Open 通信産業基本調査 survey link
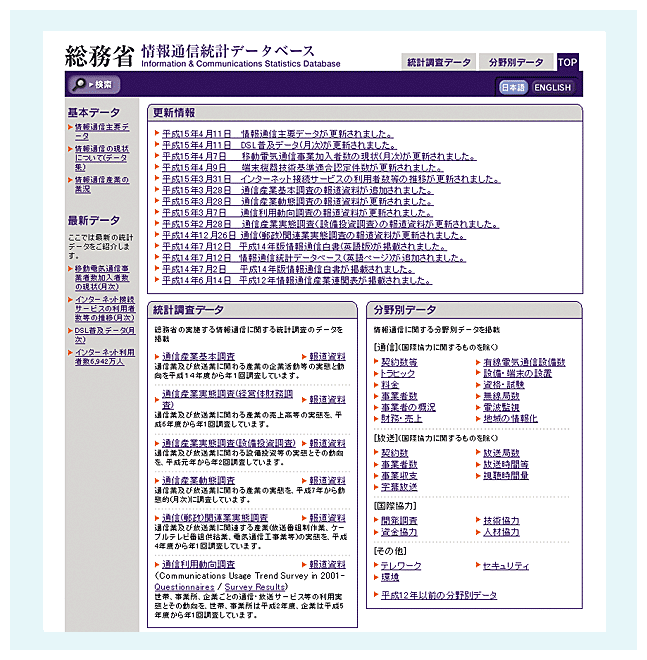The image size is (647, 660). click(198, 356)
